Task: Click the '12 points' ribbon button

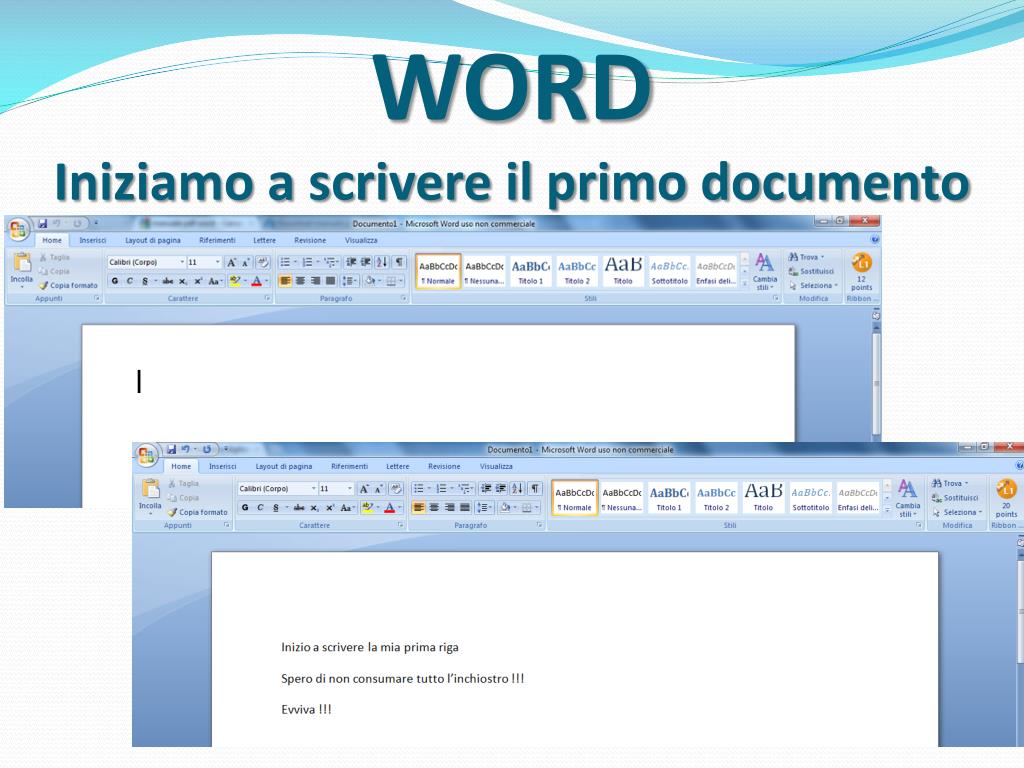Action: point(861,272)
